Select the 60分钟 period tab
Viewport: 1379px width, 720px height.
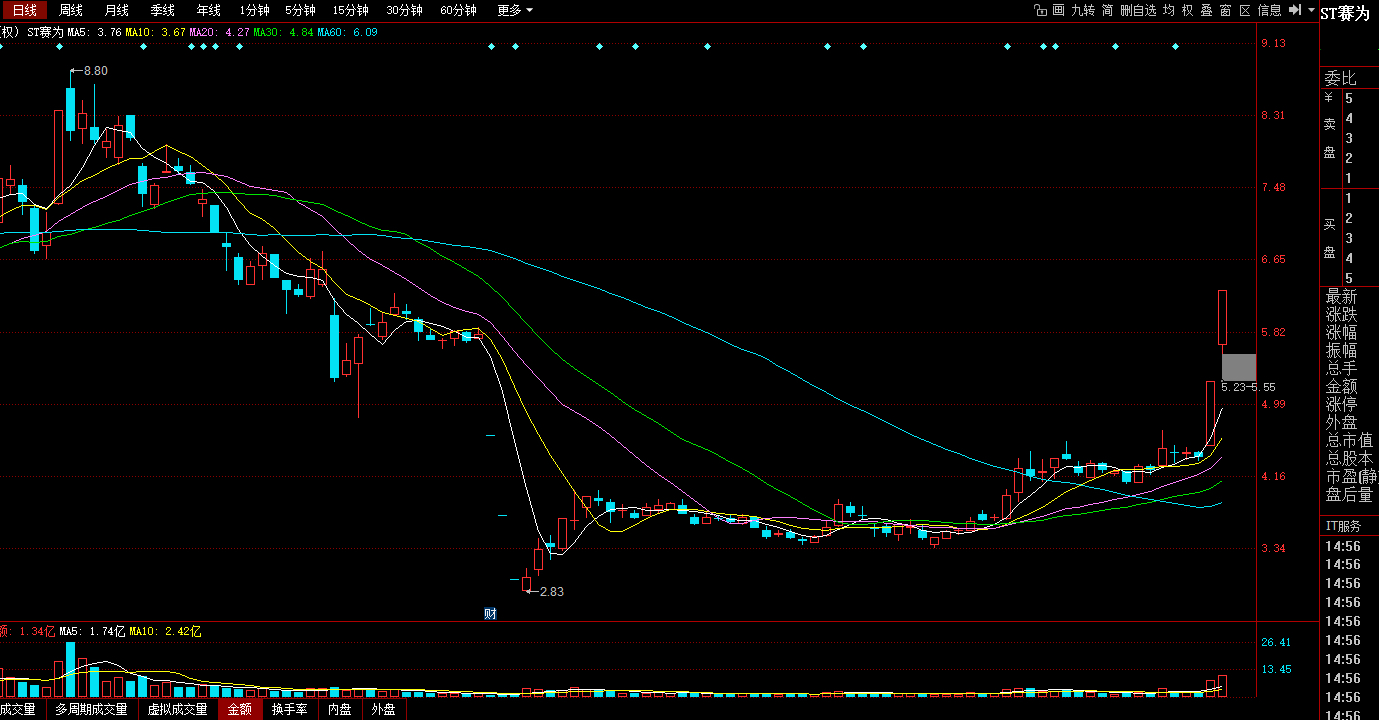[x=458, y=10]
